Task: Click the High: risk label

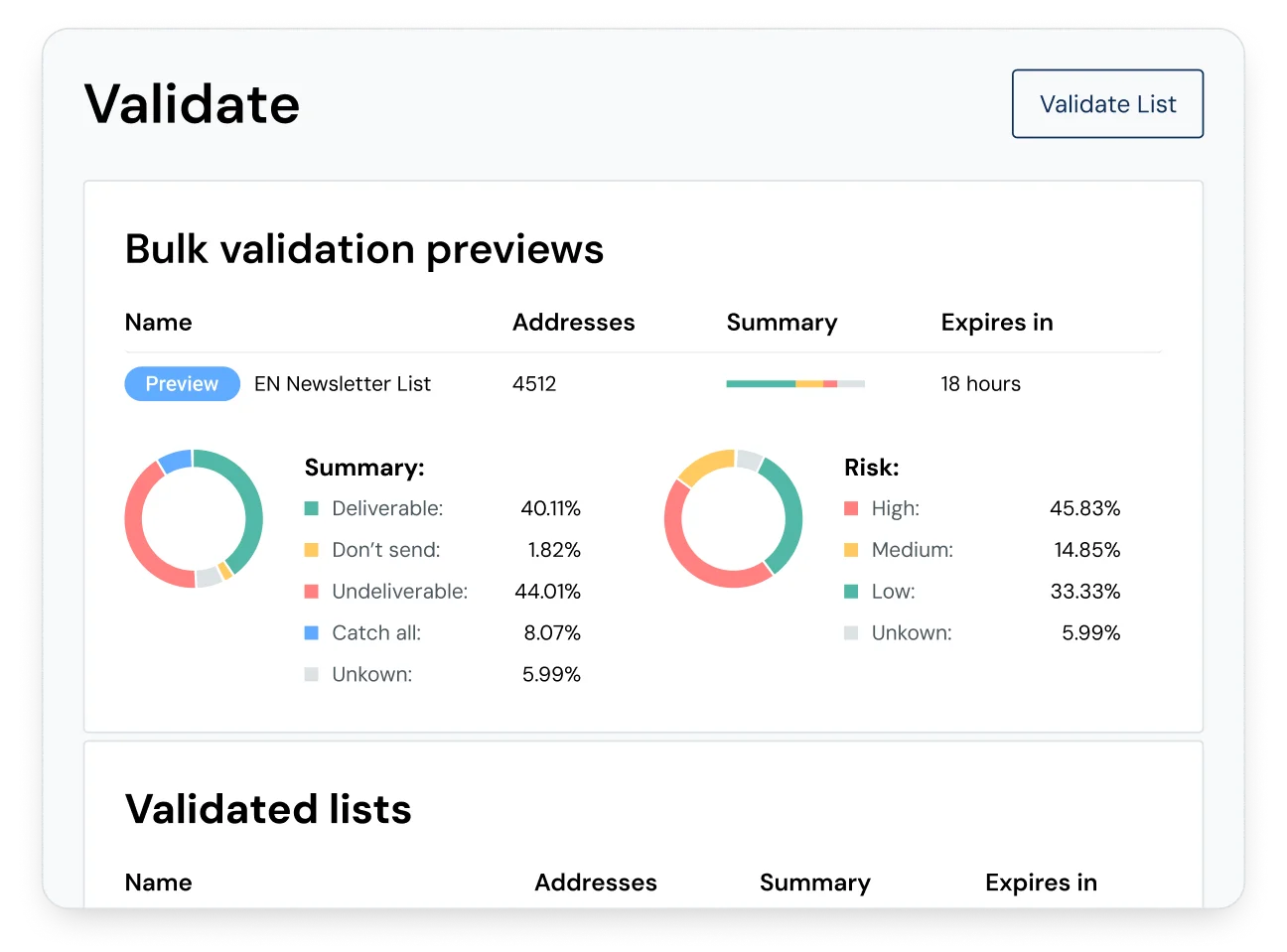Action: [x=896, y=508]
